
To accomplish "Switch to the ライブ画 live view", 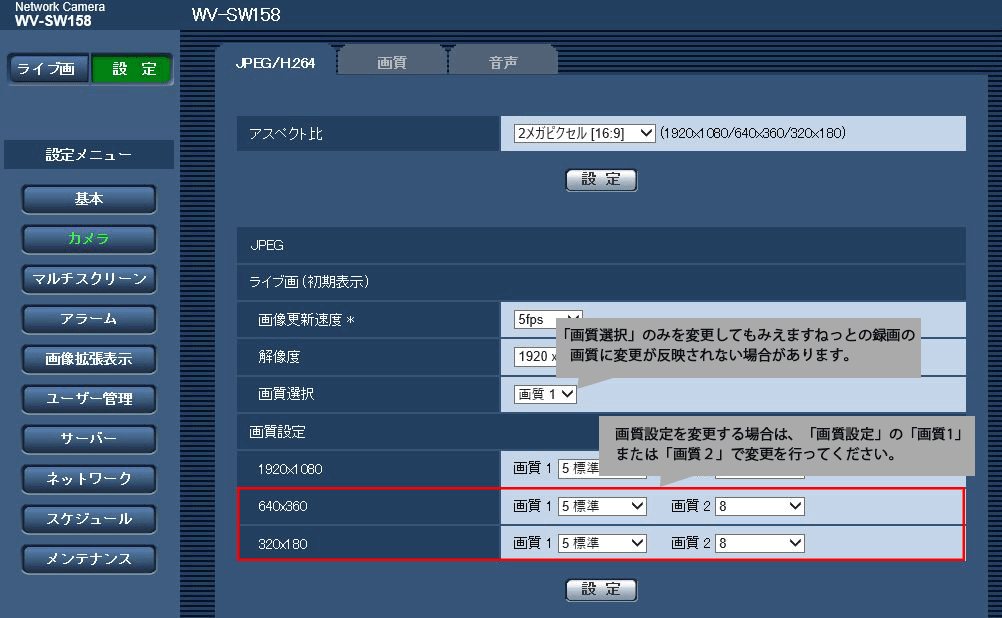I will click(49, 69).
